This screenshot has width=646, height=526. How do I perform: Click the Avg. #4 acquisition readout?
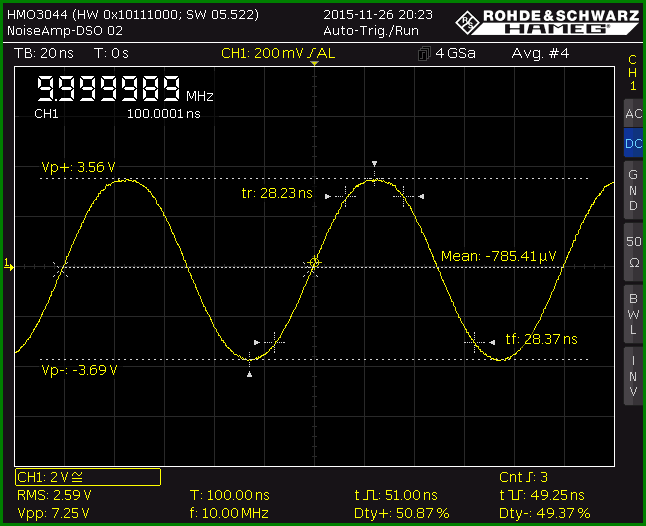[540, 54]
